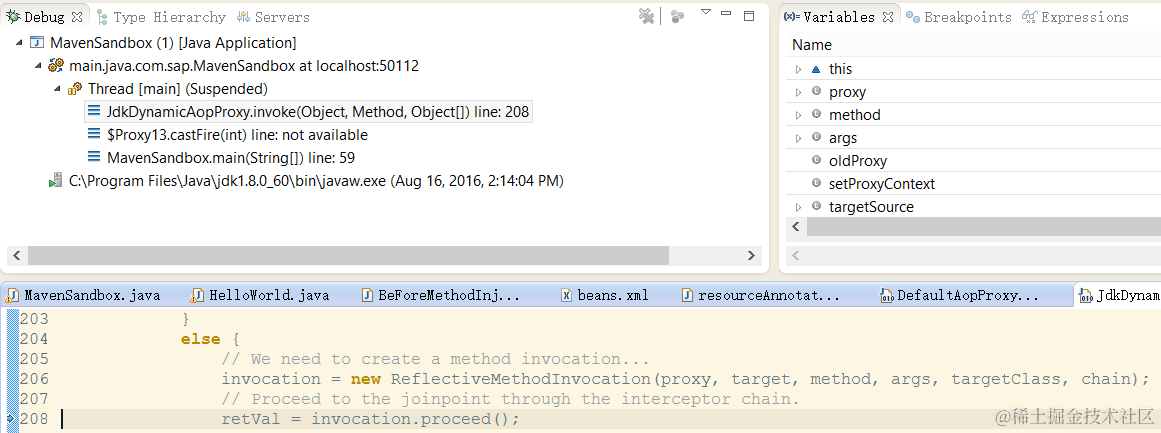The height and width of the screenshot is (433, 1161).
Task: Click stack frame icon beside JdkDynamicAopProxy.invoke
Action: 94,112
